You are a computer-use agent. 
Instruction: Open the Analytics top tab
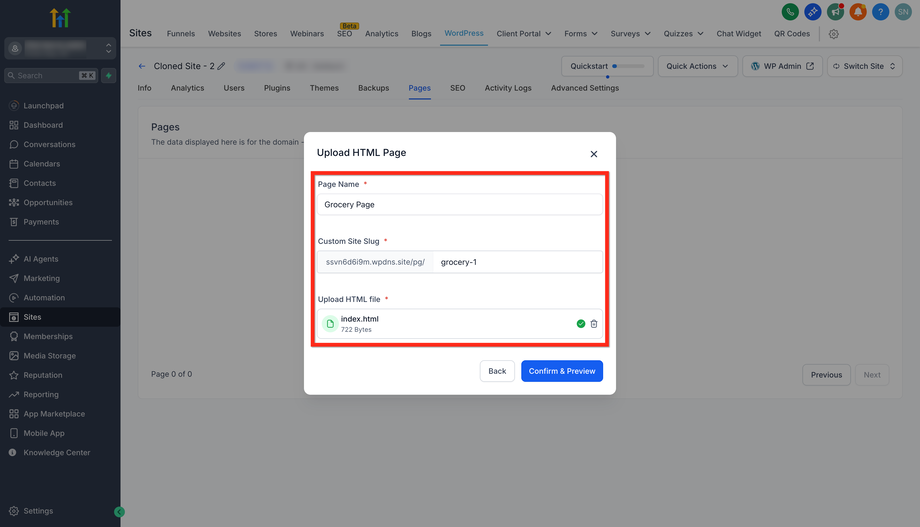(381, 34)
